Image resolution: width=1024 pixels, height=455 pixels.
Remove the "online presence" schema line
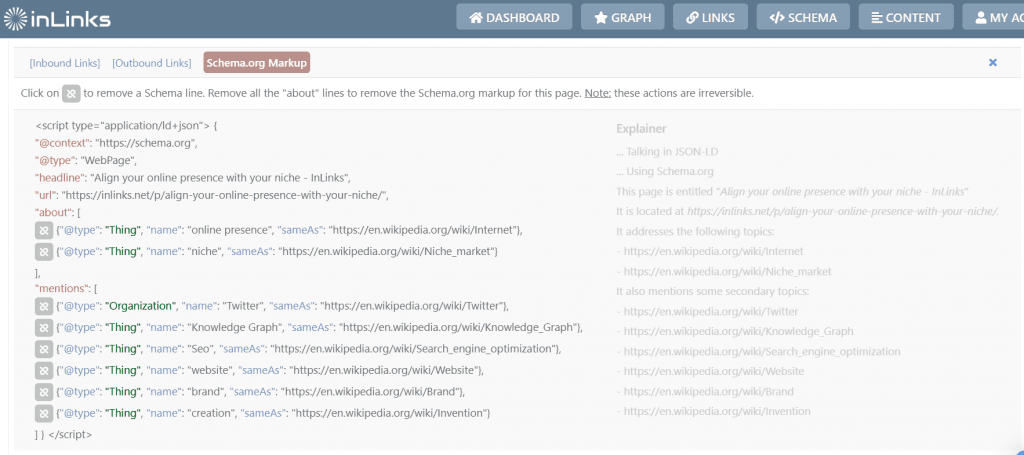point(44,230)
